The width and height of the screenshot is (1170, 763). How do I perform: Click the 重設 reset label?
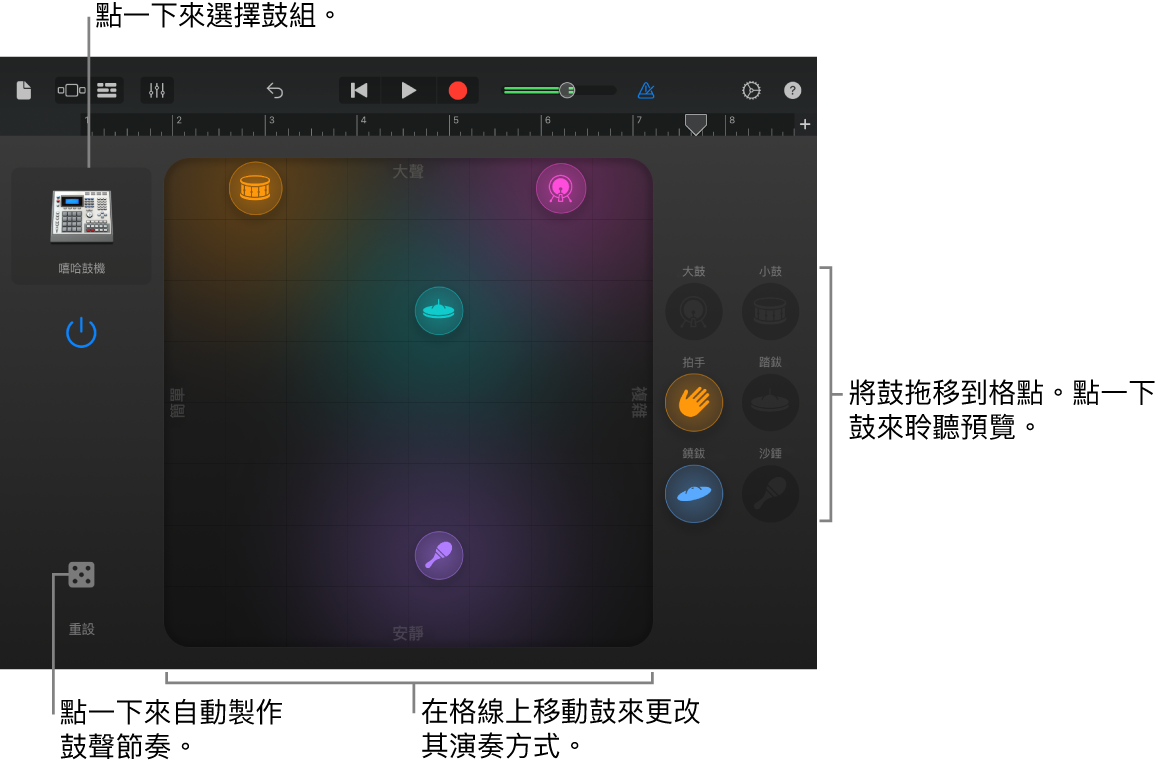point(81,629)
